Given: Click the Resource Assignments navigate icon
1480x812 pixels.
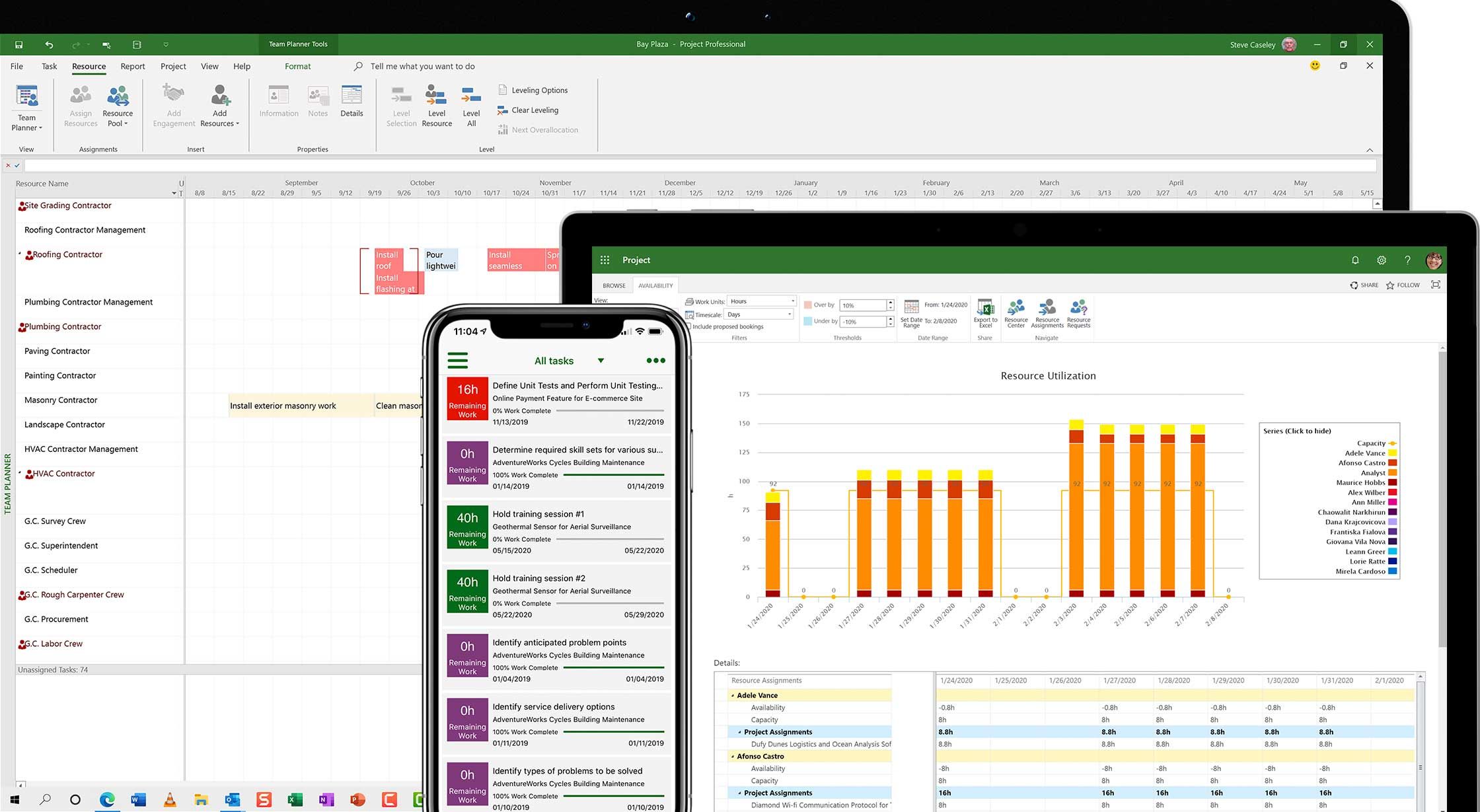Looking at the screenshot, I should tap(1047, 308).
